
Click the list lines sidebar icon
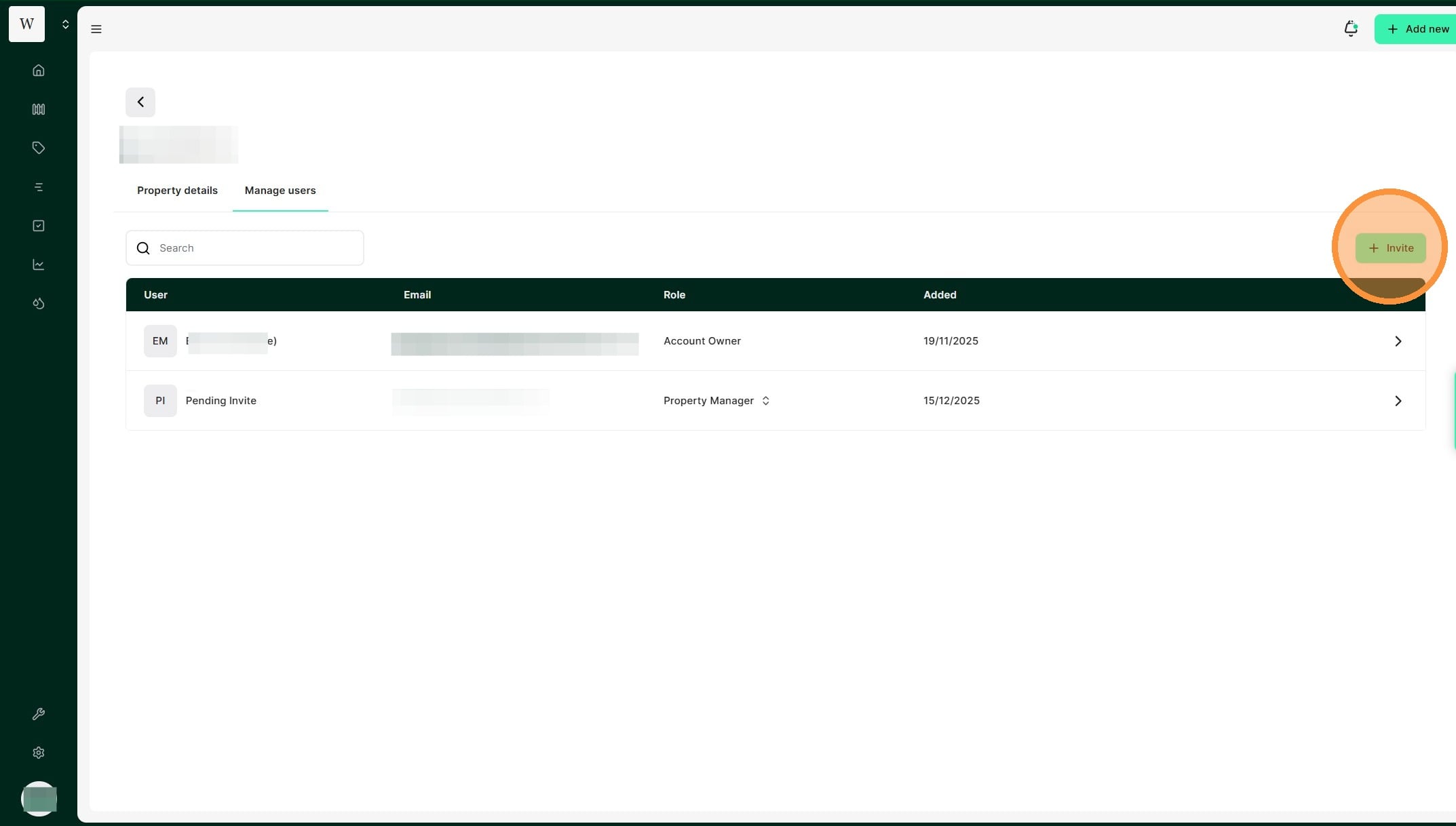39,187
